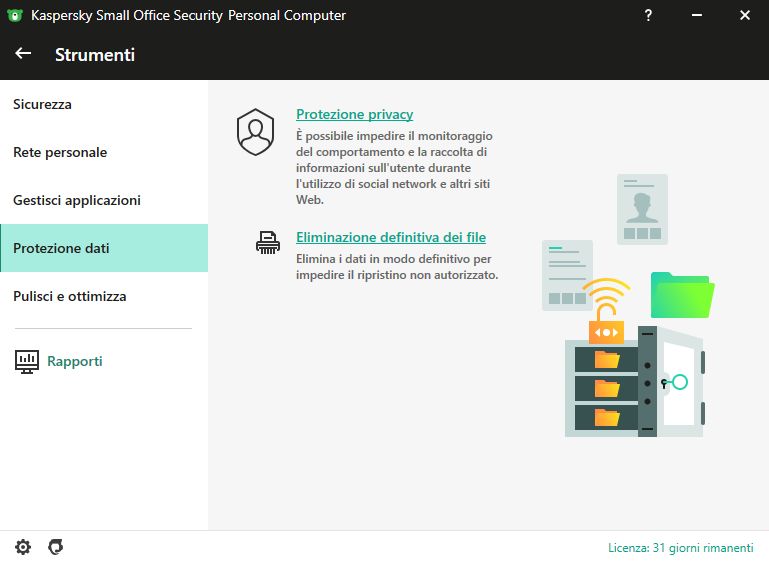Open the Gestisci applicazioni section
The width and height of the screenshot is (769, 561).
[x=104, y=200]
